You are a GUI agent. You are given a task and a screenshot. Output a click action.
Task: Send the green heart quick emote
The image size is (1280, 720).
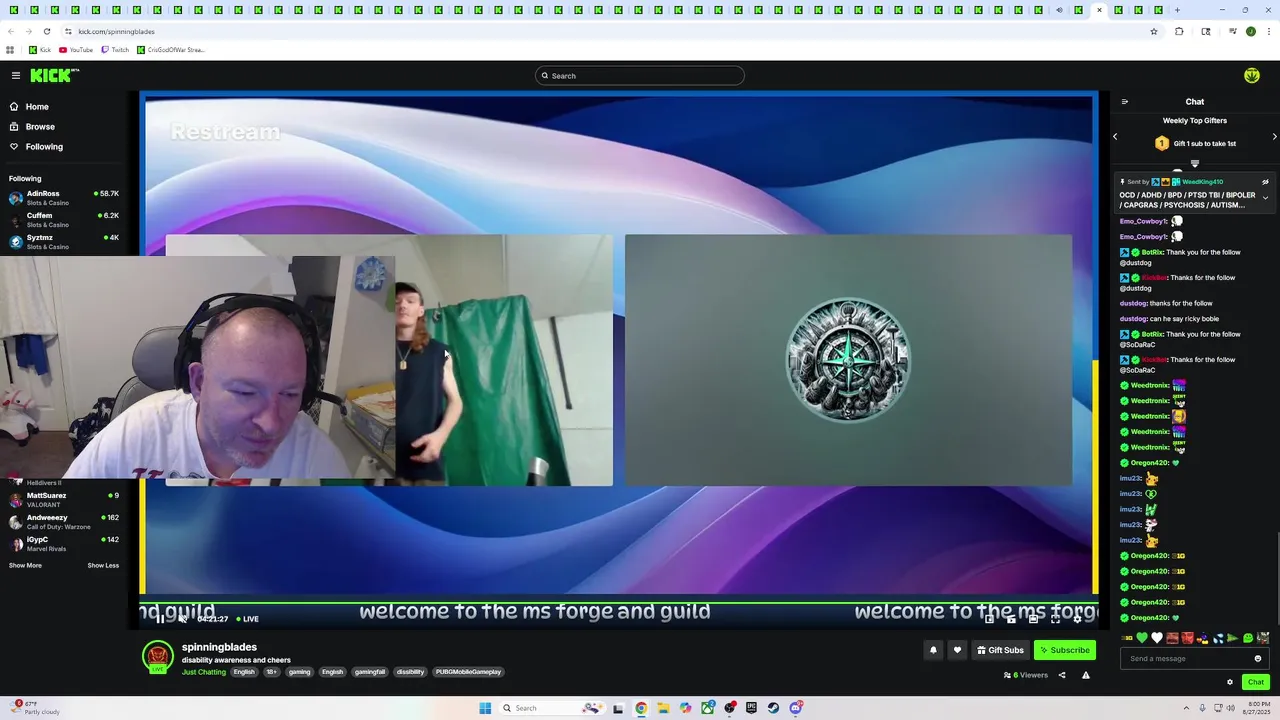[1142, 638]
